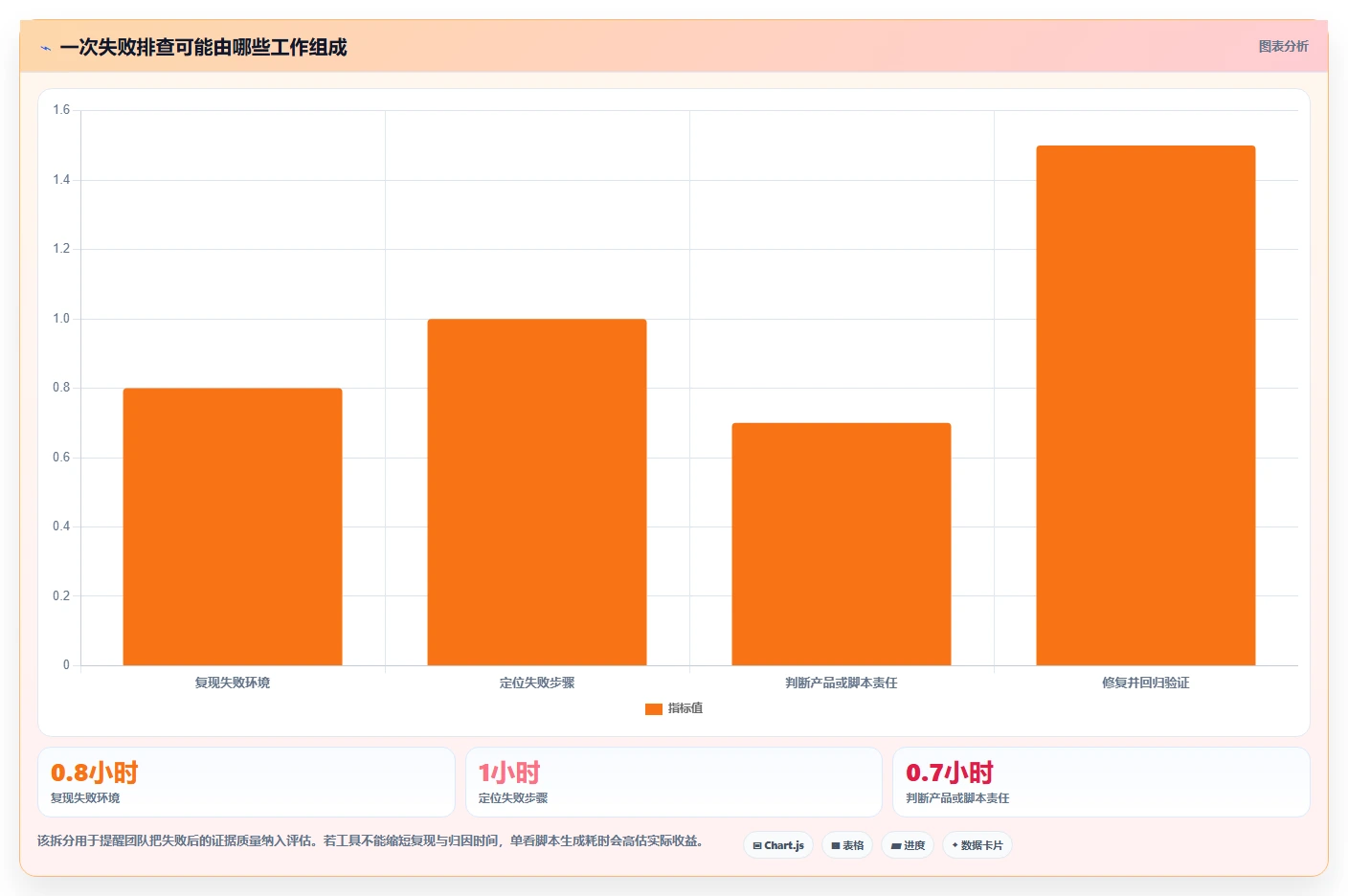Click the 定位失败步骤 bar in chart

[537, 492]
